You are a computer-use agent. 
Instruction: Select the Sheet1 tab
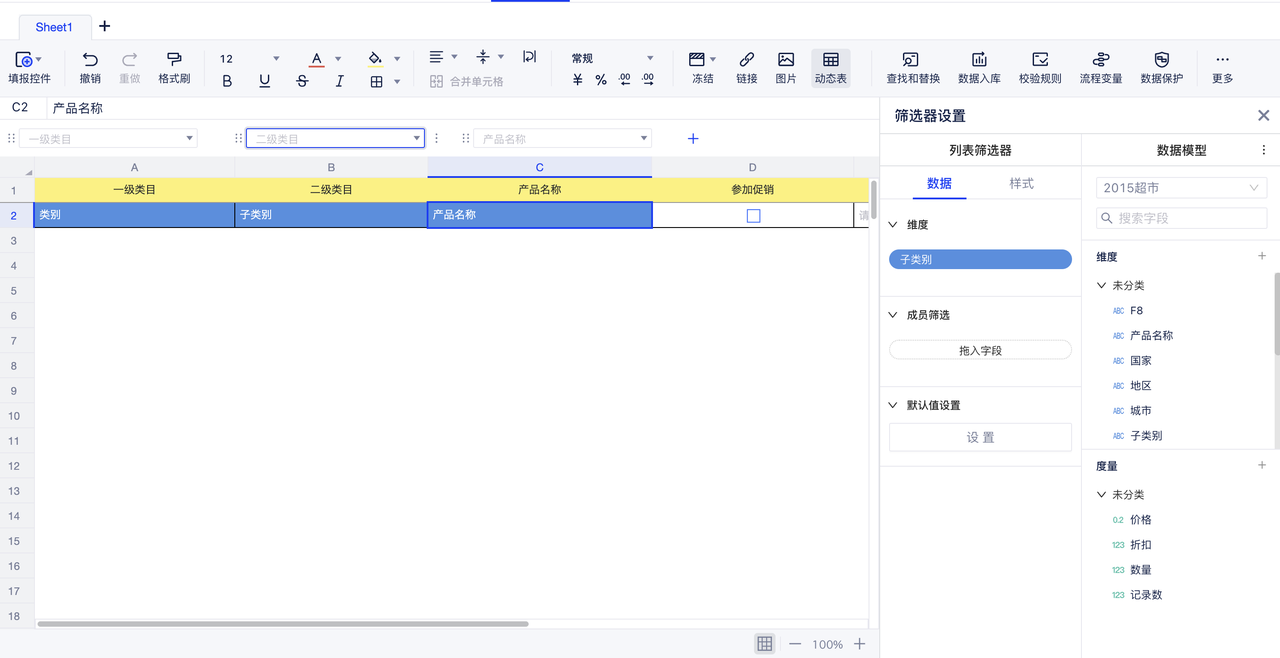54,27
